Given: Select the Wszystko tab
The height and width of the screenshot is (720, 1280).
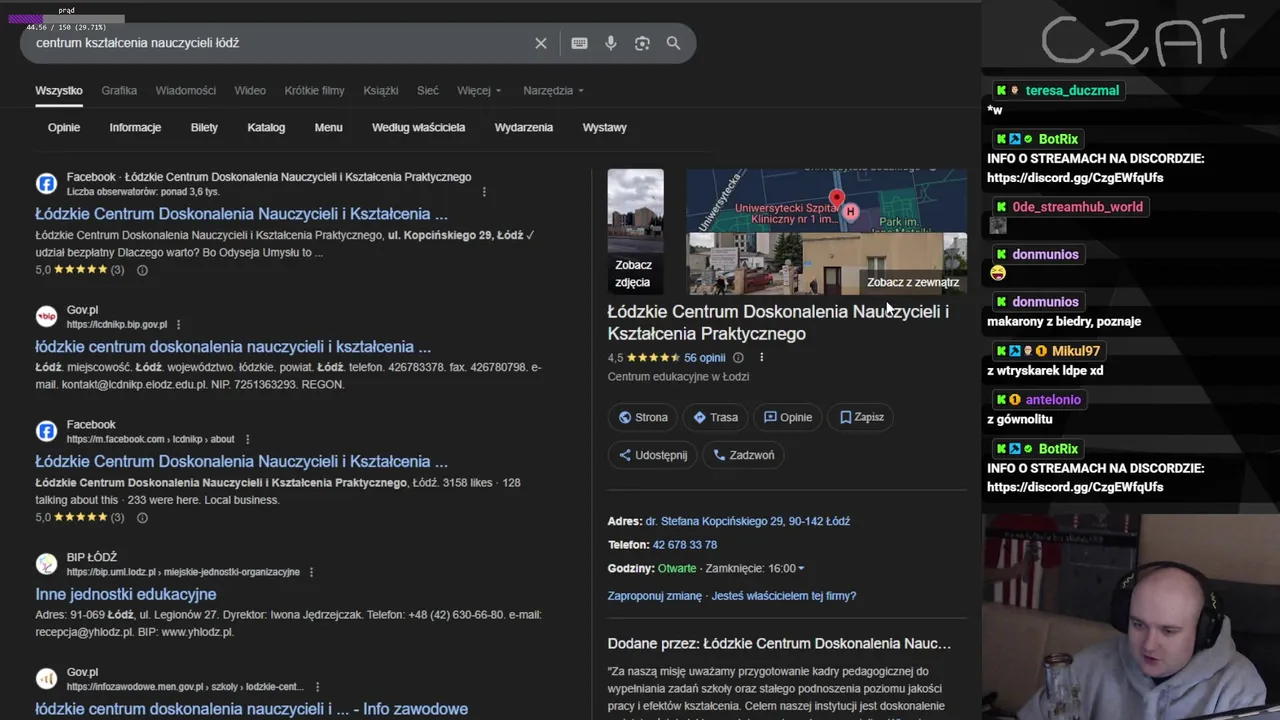Looking at the screenshot, I should coord(59,90).
